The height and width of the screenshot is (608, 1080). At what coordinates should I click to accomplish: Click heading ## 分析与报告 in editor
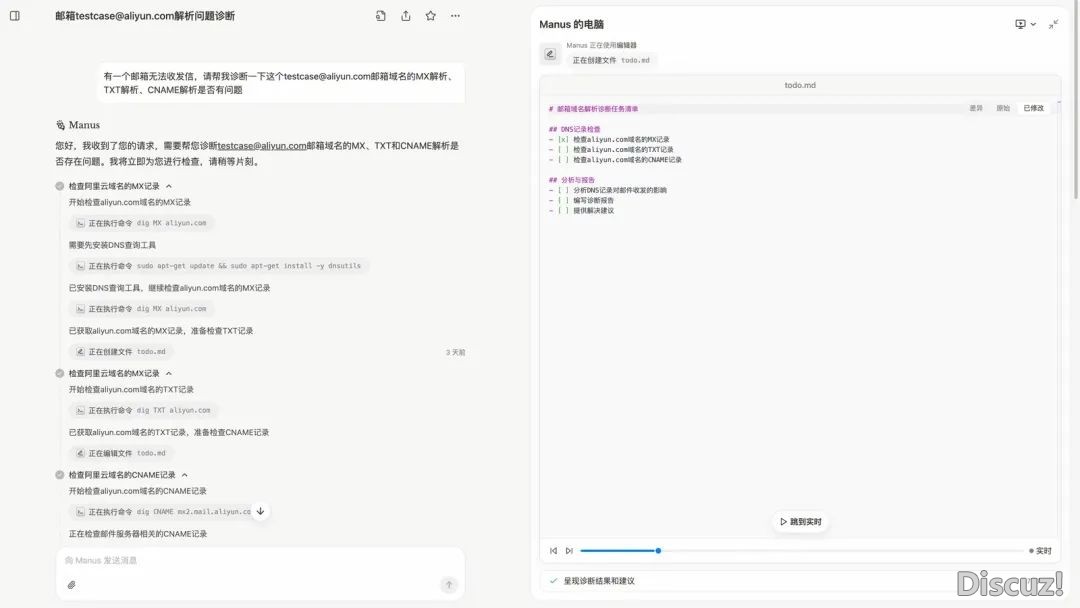point(572,180)
